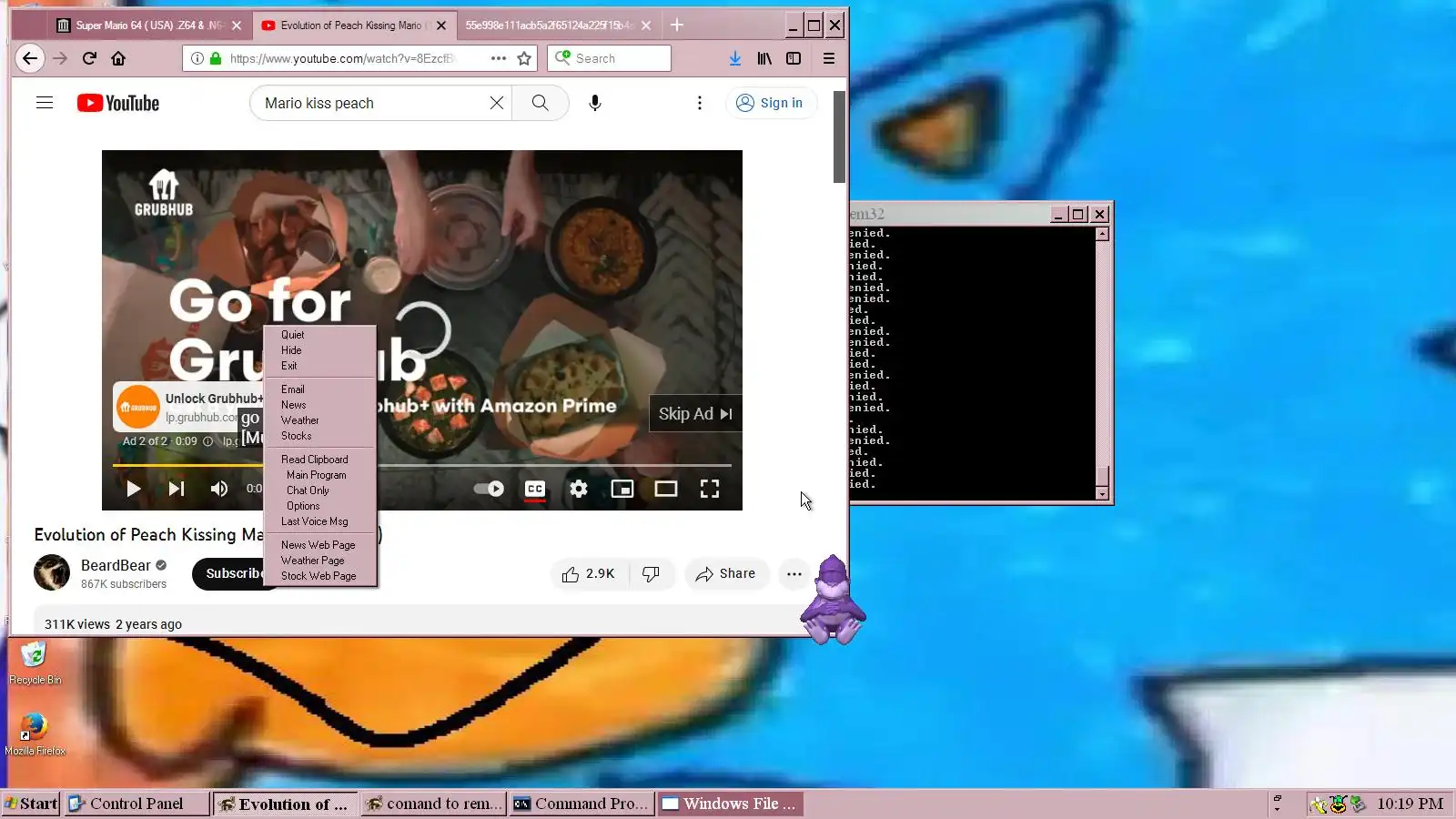Open Stock Web Page entry
Viewport: 1456px width, 819px height.
coord(318,576)
